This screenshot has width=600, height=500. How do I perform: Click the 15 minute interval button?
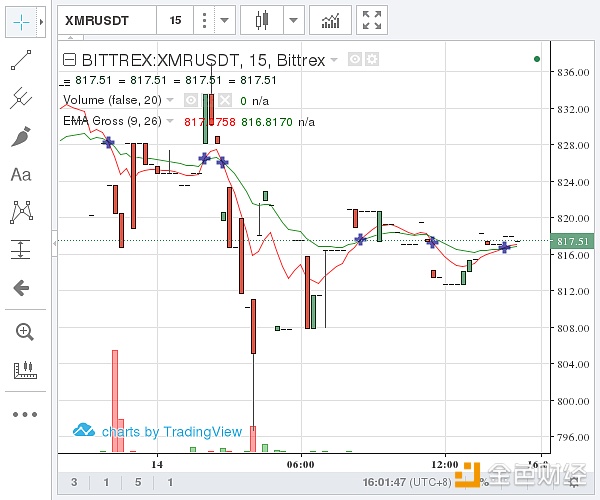(x=175, y=20)
